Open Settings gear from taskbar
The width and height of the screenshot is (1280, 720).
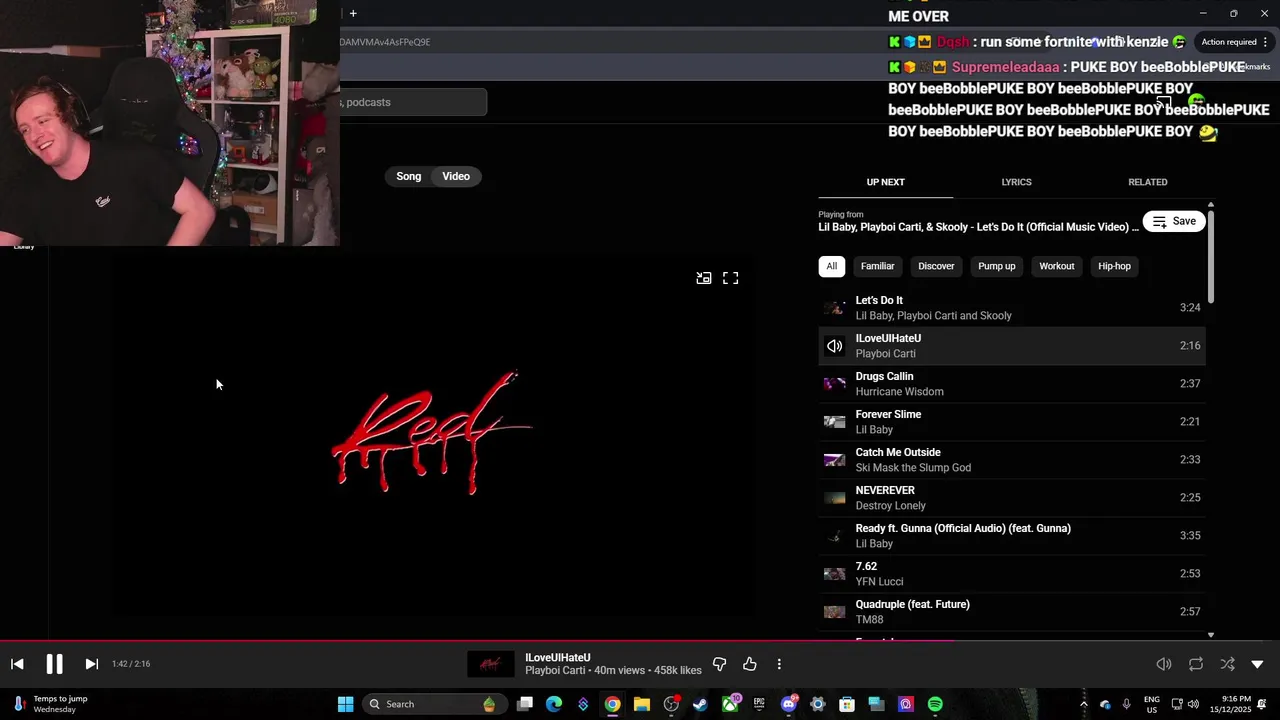coord(818,704)
